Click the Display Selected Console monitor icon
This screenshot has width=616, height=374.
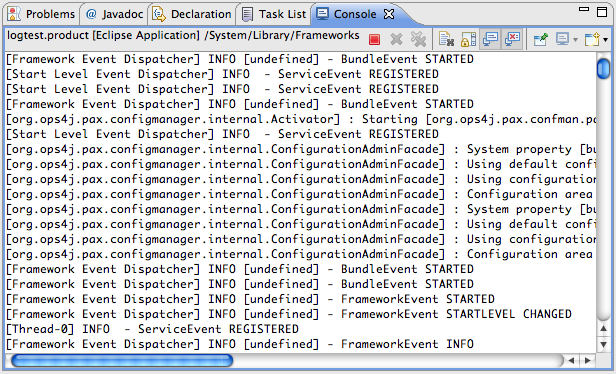point(562,39)
